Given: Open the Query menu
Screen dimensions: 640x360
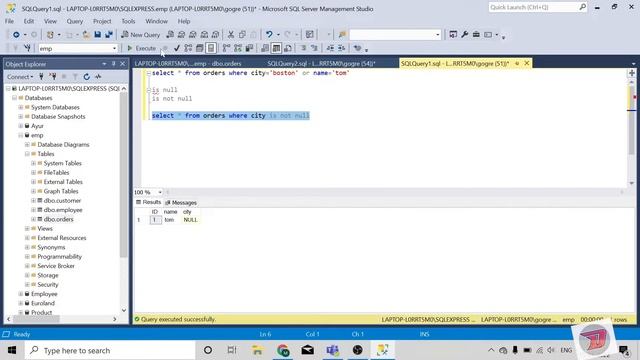Looking at the screenshot, I should point(75,21).
